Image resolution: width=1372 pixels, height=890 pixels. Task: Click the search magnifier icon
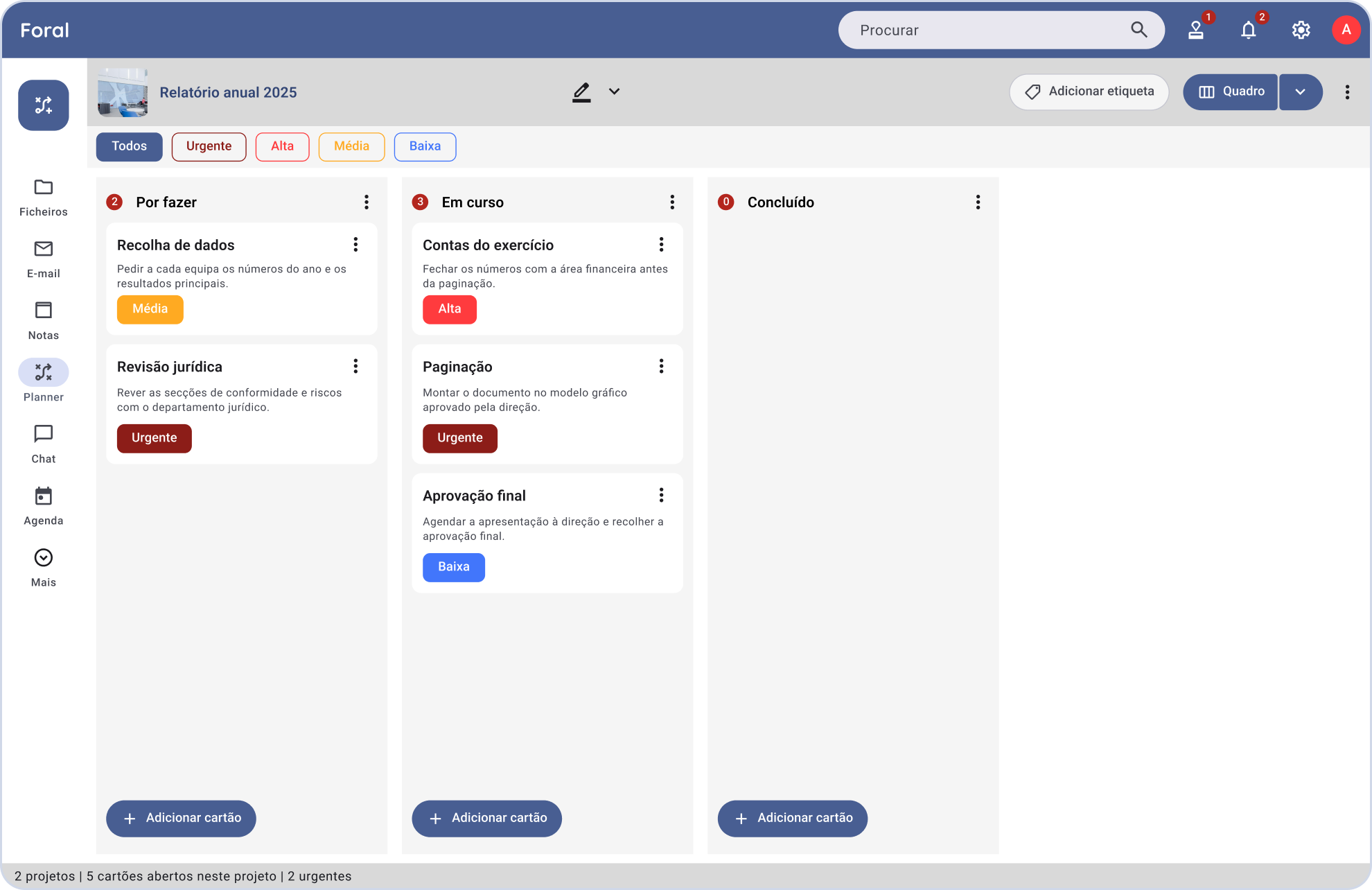point(1138,30)
